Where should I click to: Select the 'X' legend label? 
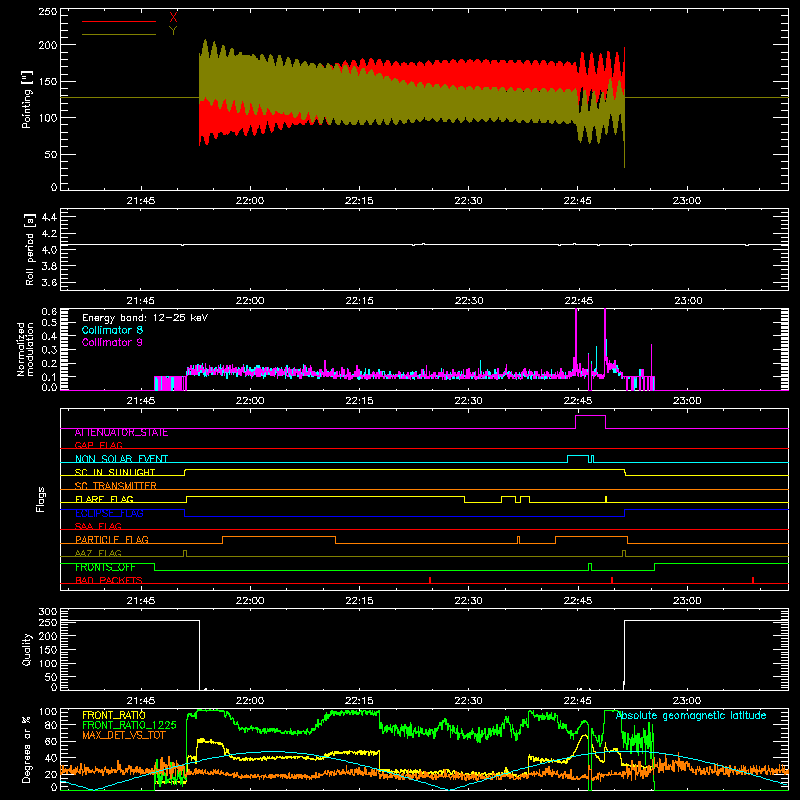click(x=173, y=18)
